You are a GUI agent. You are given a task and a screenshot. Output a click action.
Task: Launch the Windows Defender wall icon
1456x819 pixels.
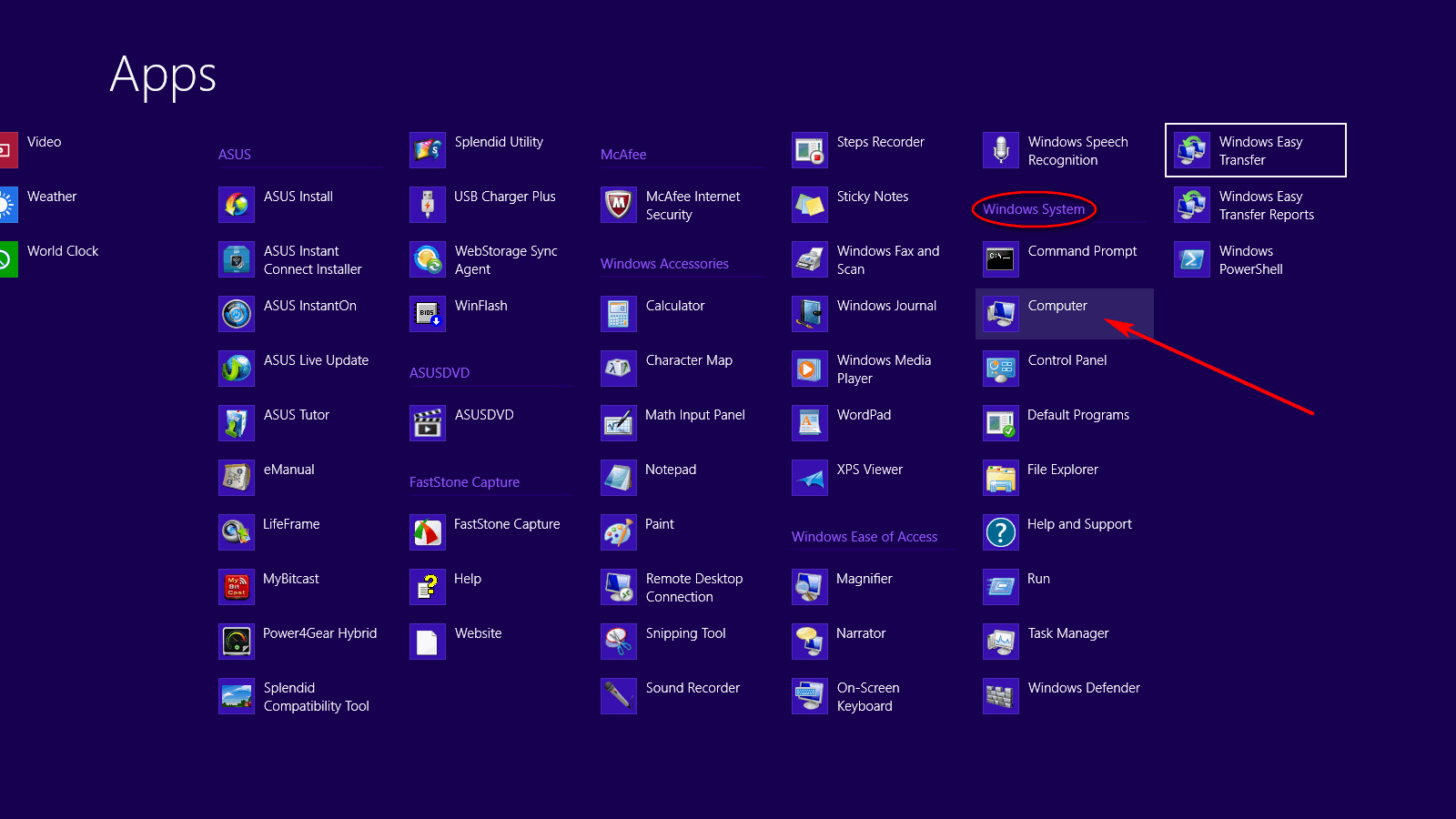coord(1001,696)
